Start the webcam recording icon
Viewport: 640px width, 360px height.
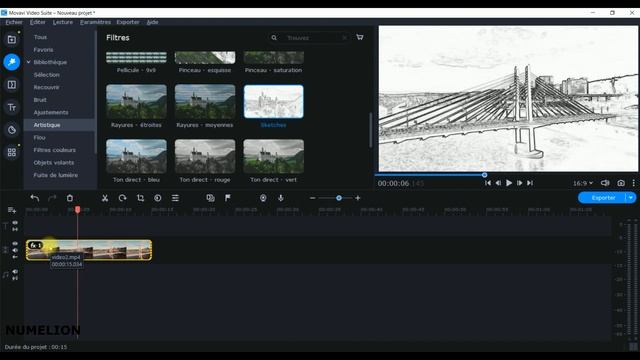click(x=263, y=198)
